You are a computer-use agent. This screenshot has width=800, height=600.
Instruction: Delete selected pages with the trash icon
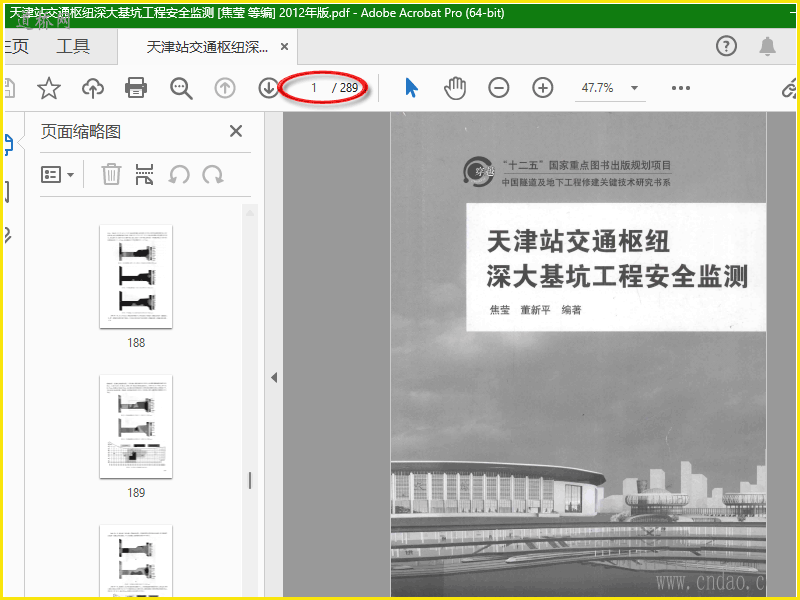pos(111,174)
